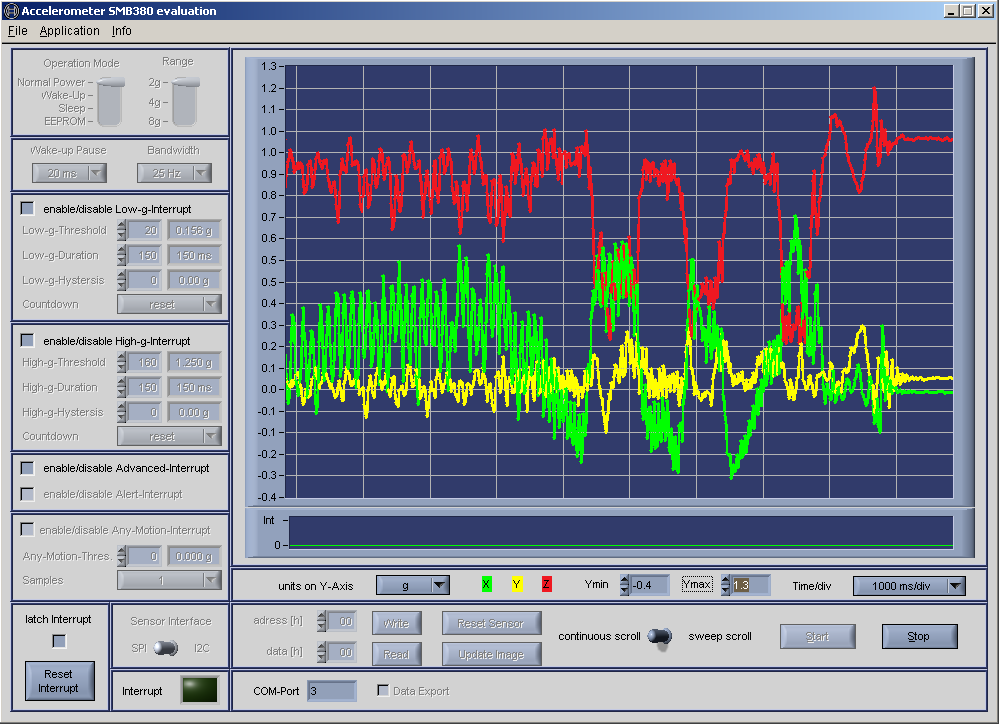The height and width of the screenshot is (724, 999).
Task: Click the Stop button
Action: (x=919, y=636)
